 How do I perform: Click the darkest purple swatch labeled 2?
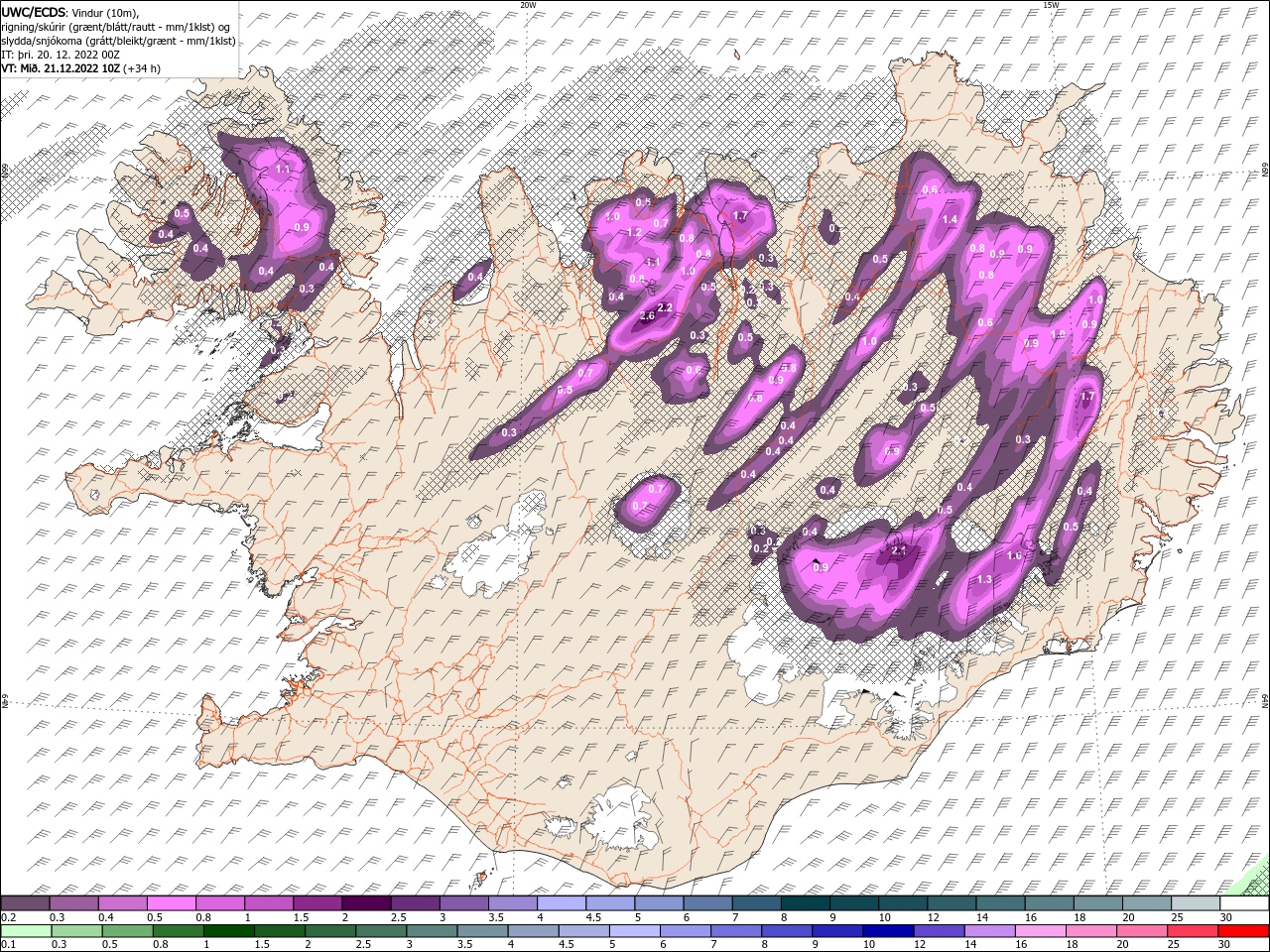pyautogui.click(x=367, y=903)
